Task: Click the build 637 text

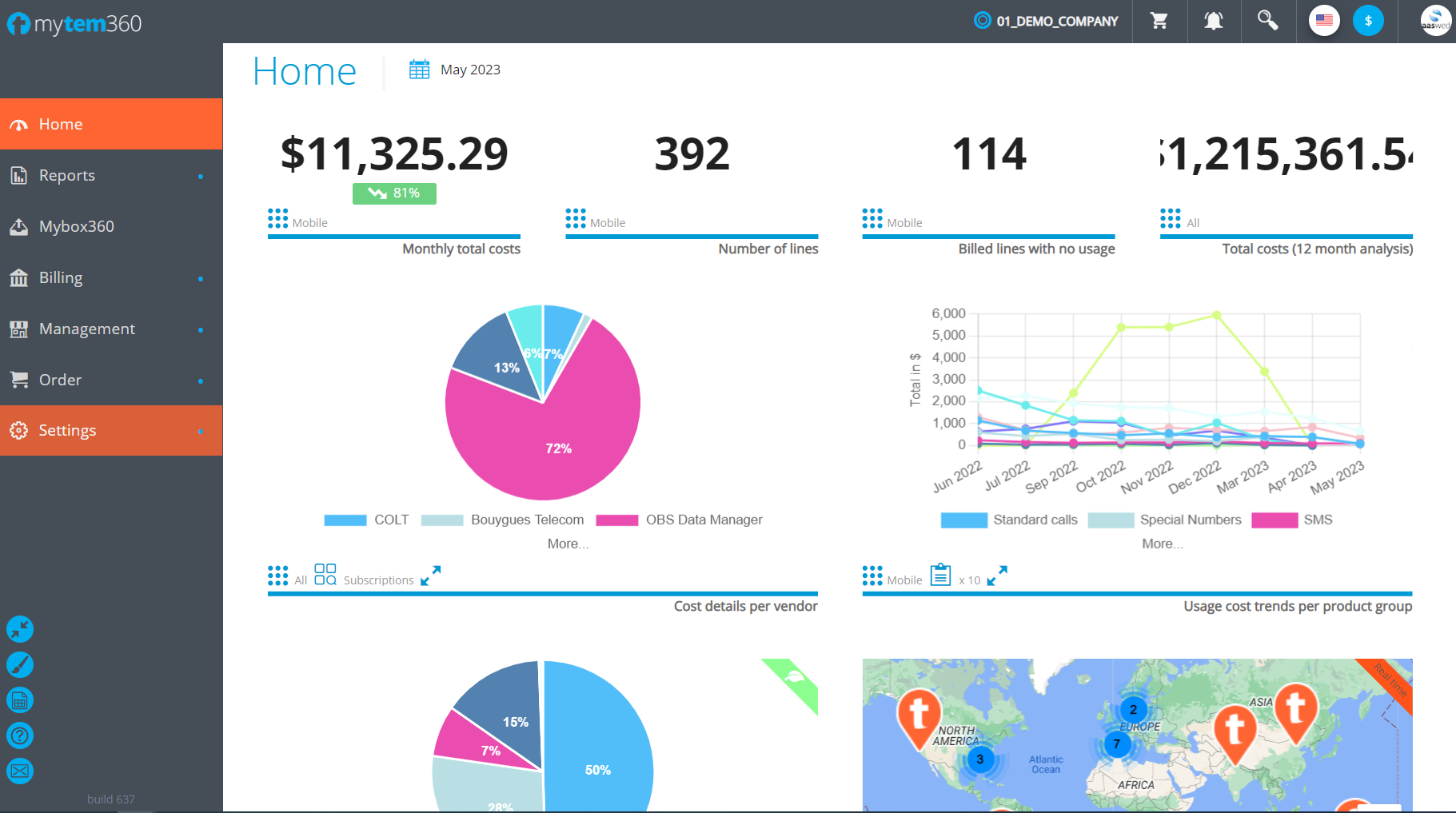Action: tap(111, 799)
